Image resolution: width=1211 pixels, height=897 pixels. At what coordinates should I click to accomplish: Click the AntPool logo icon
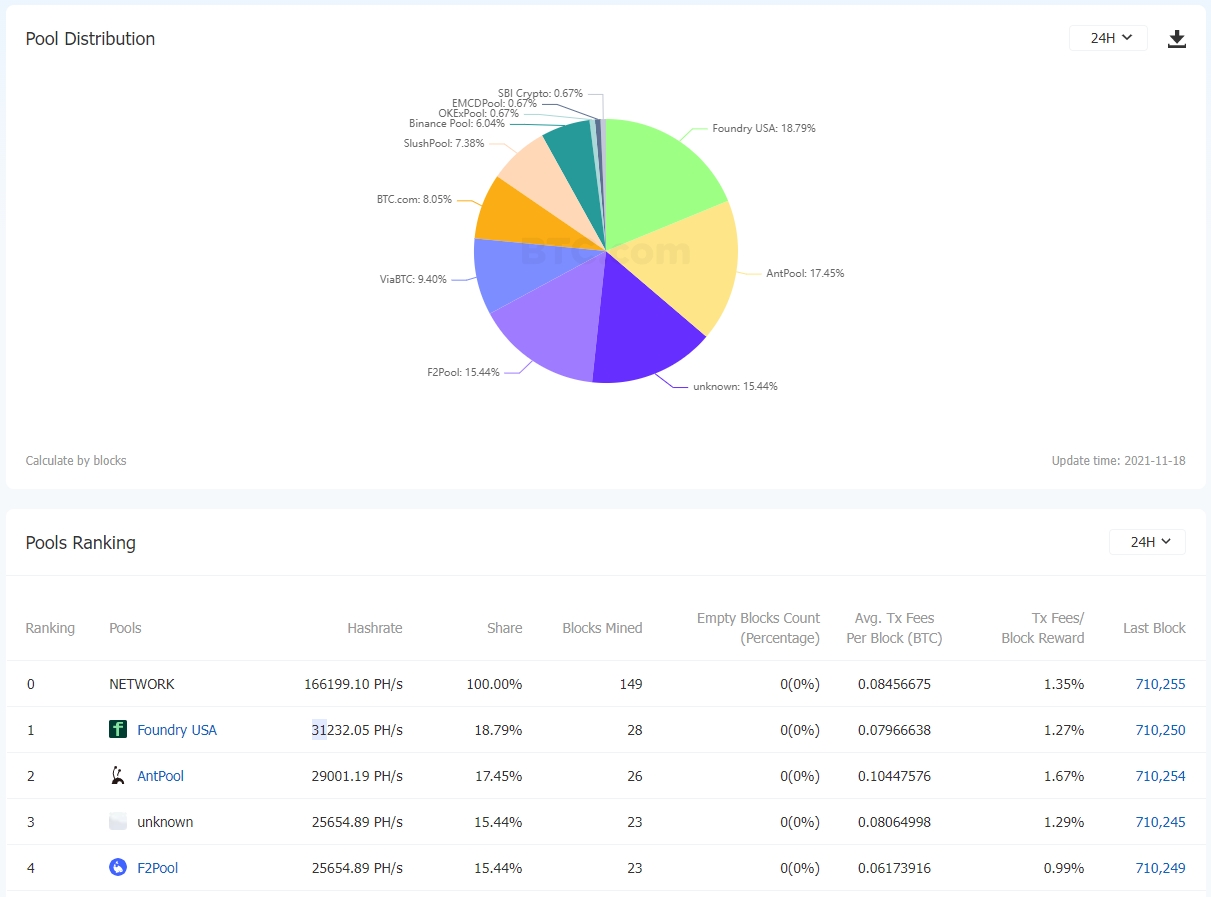(118, 776)
